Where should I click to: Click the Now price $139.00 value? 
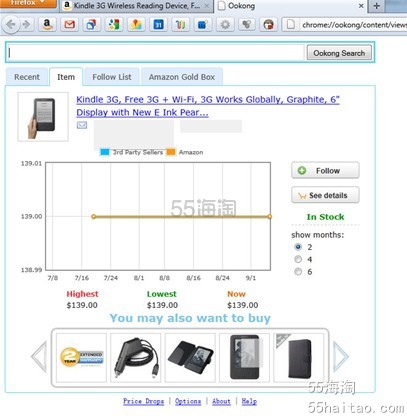pos(243,305)
